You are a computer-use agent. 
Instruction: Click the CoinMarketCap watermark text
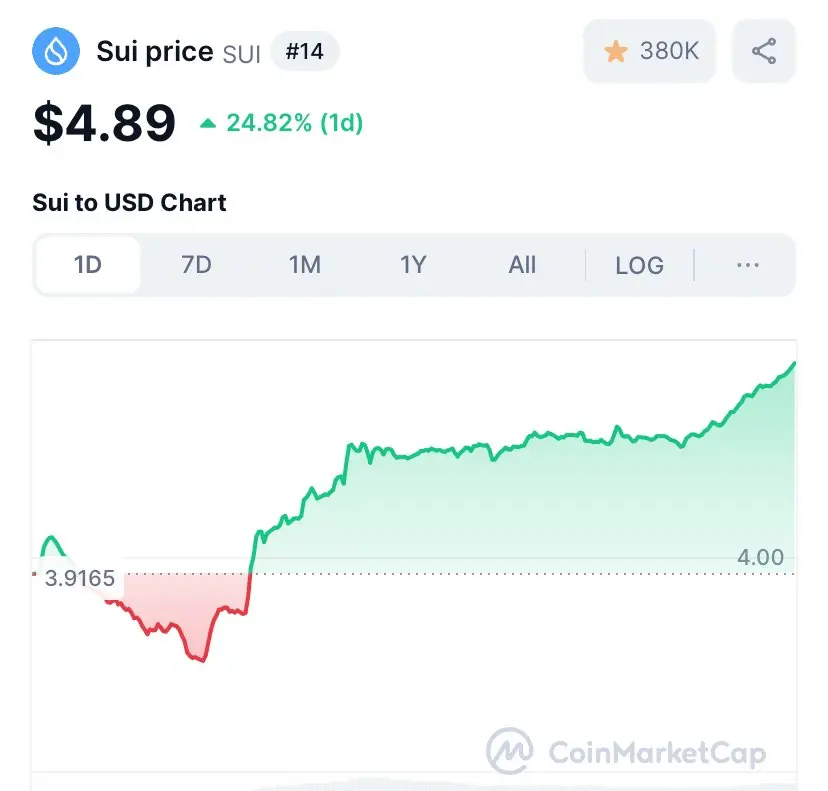click(657, 753)
